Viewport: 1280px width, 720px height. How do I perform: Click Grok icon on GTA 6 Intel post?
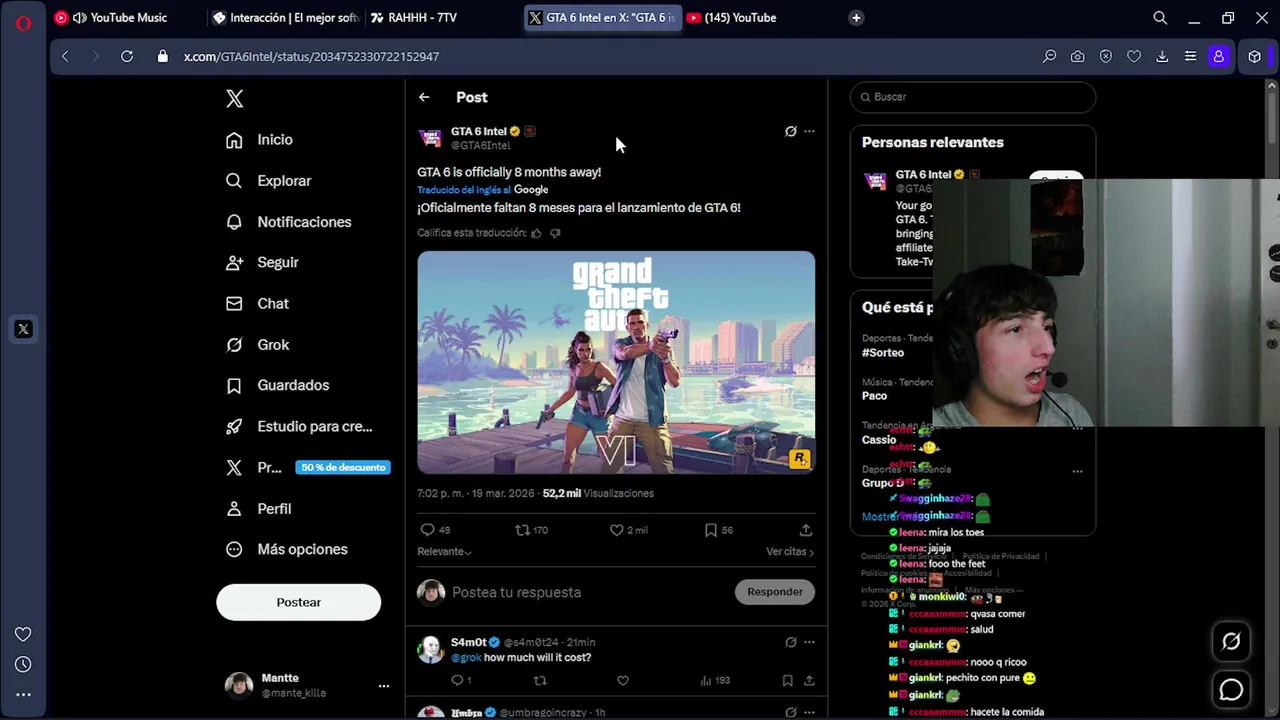[x=790, y=131]
